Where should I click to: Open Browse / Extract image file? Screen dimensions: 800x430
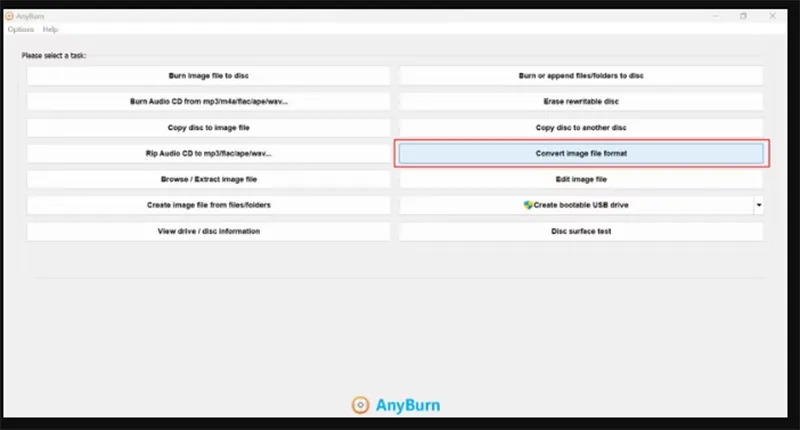(208, 180)
